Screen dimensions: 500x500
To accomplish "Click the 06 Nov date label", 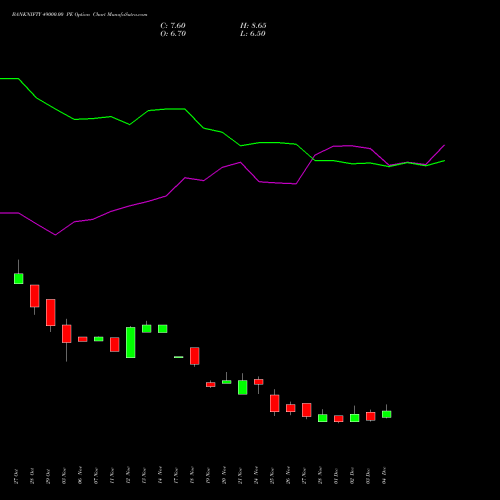I will [80, 475].
